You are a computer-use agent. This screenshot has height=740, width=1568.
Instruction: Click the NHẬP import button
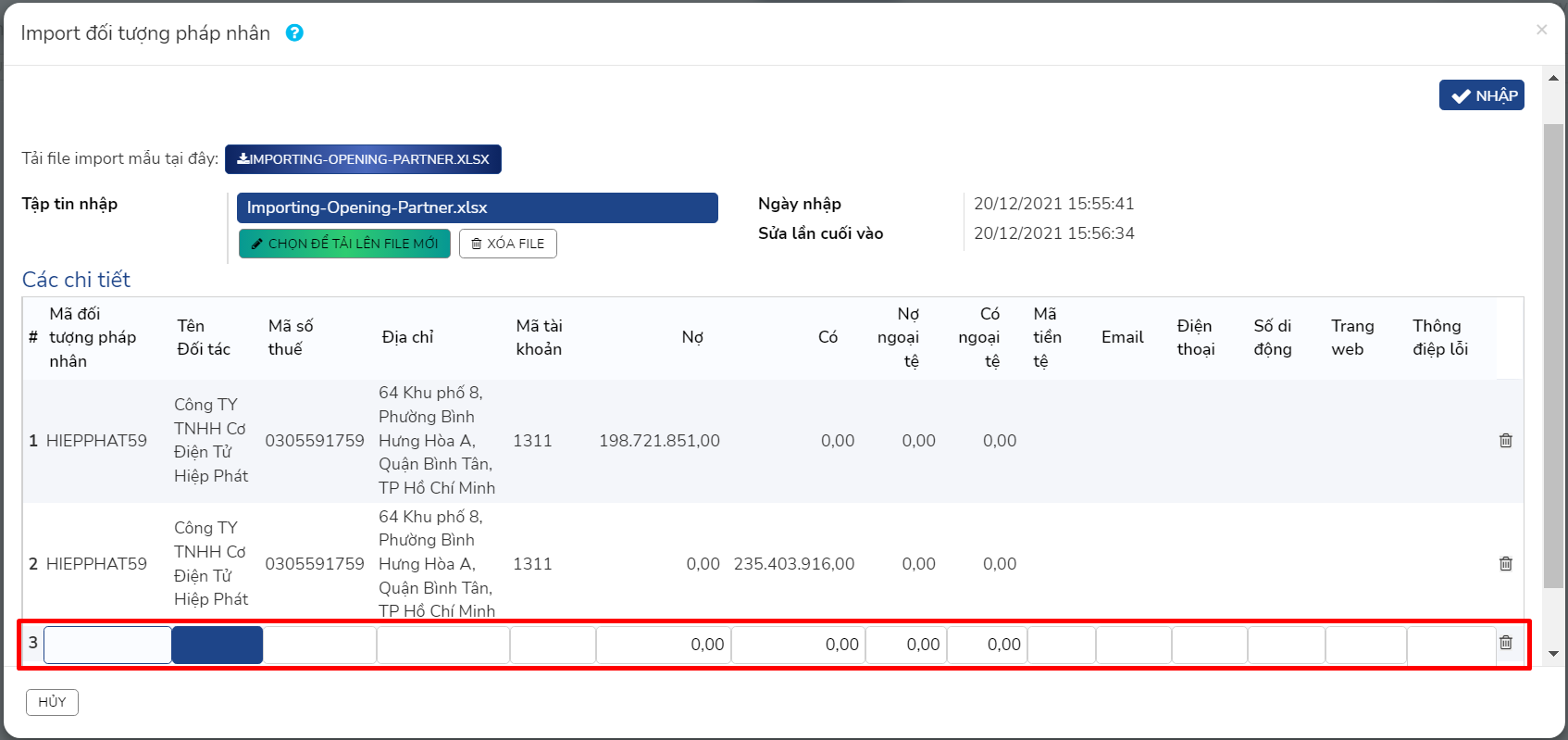[1482, 95]
